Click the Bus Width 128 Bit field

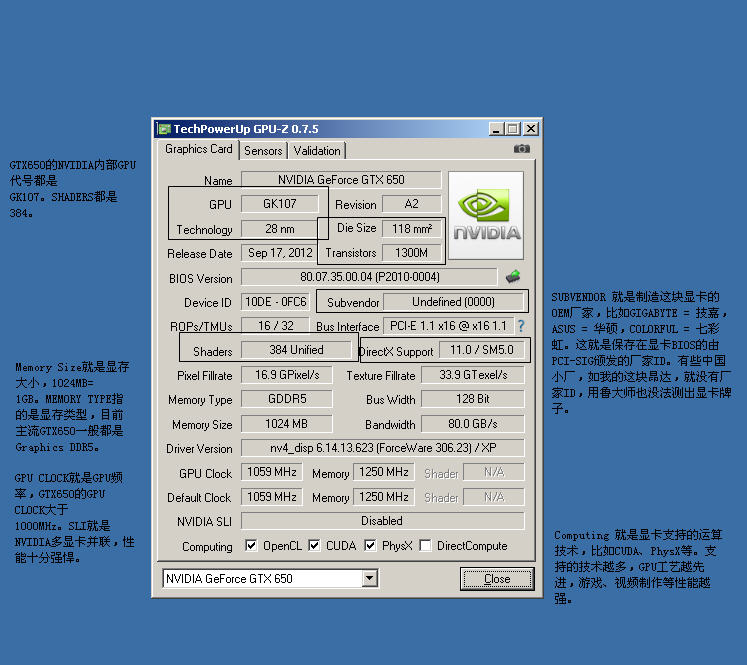[473, 399]
